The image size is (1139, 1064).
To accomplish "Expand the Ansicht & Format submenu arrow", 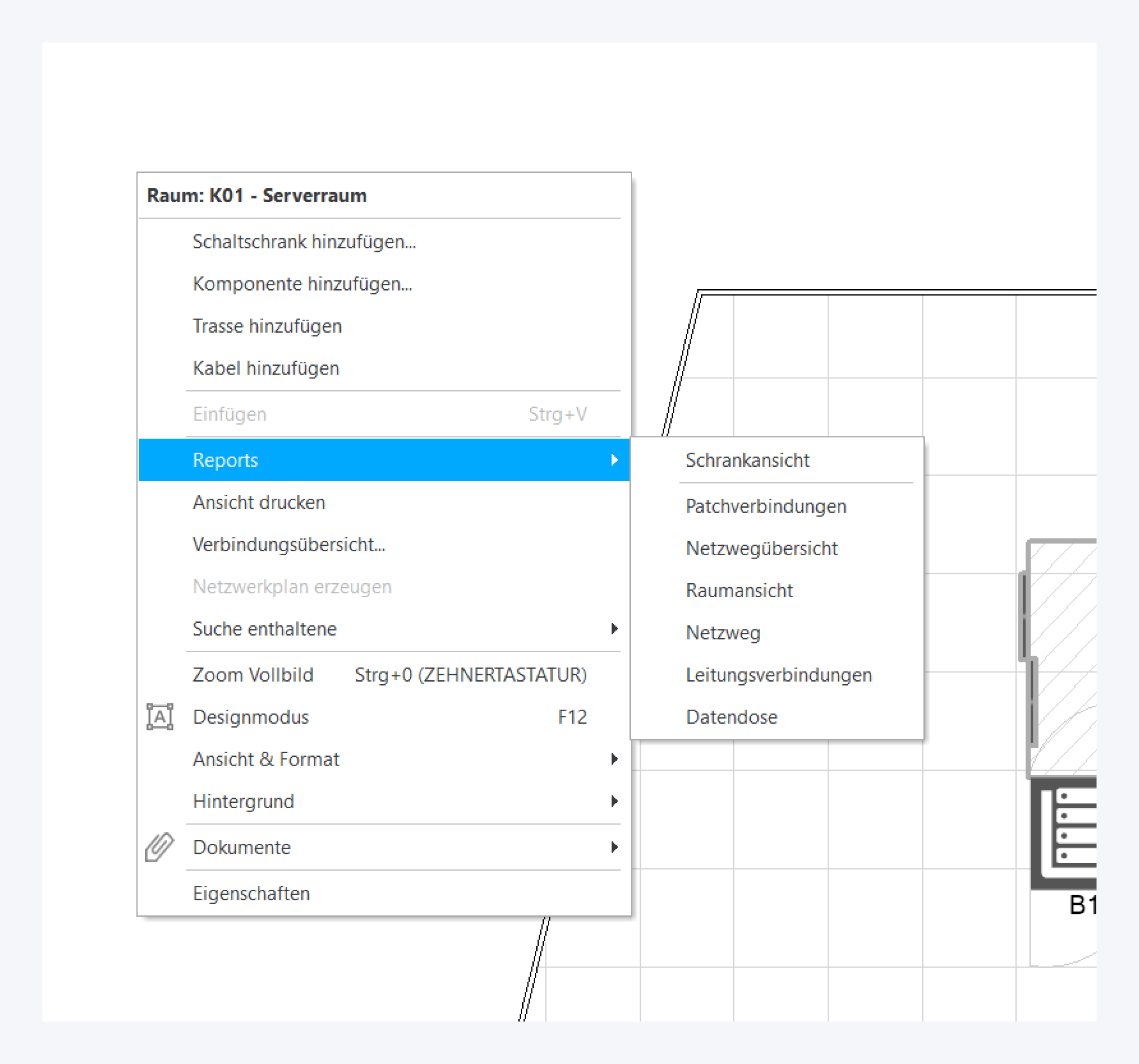I will tap(614, 759).
